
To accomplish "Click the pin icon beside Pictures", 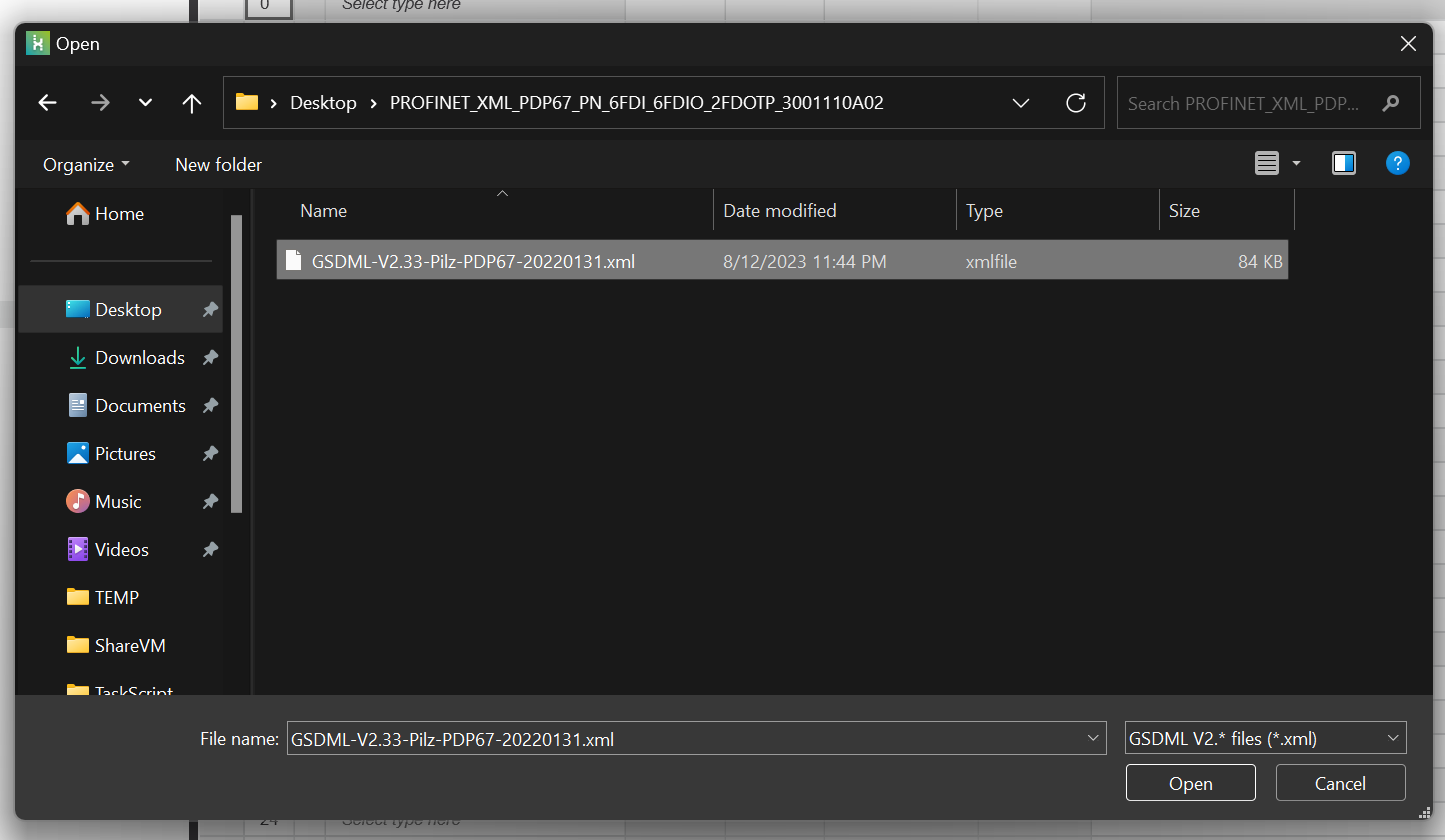I will click(x=210, y=454).
